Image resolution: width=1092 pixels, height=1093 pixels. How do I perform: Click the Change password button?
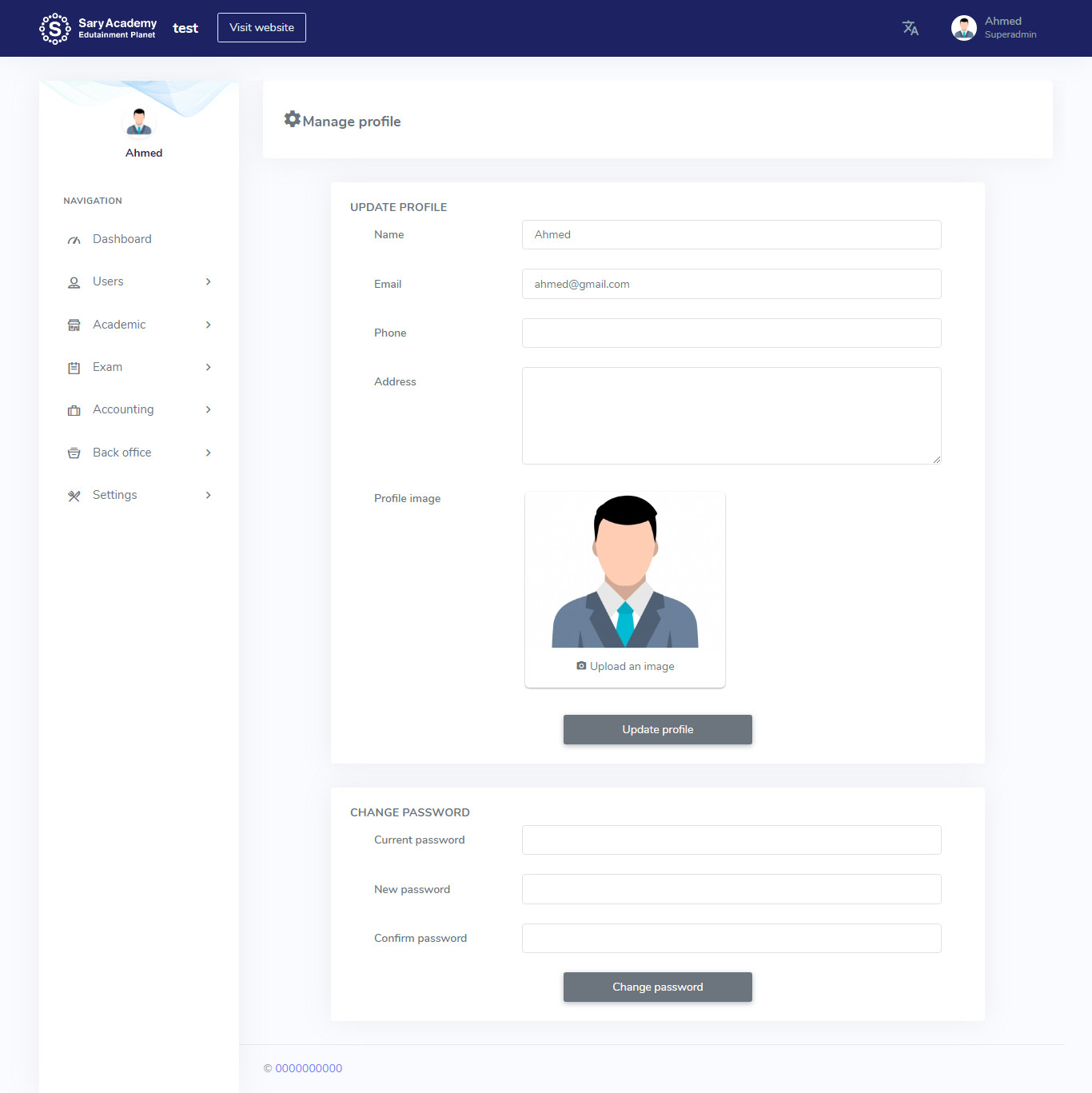pyautogui.click(x=658, y=987)
